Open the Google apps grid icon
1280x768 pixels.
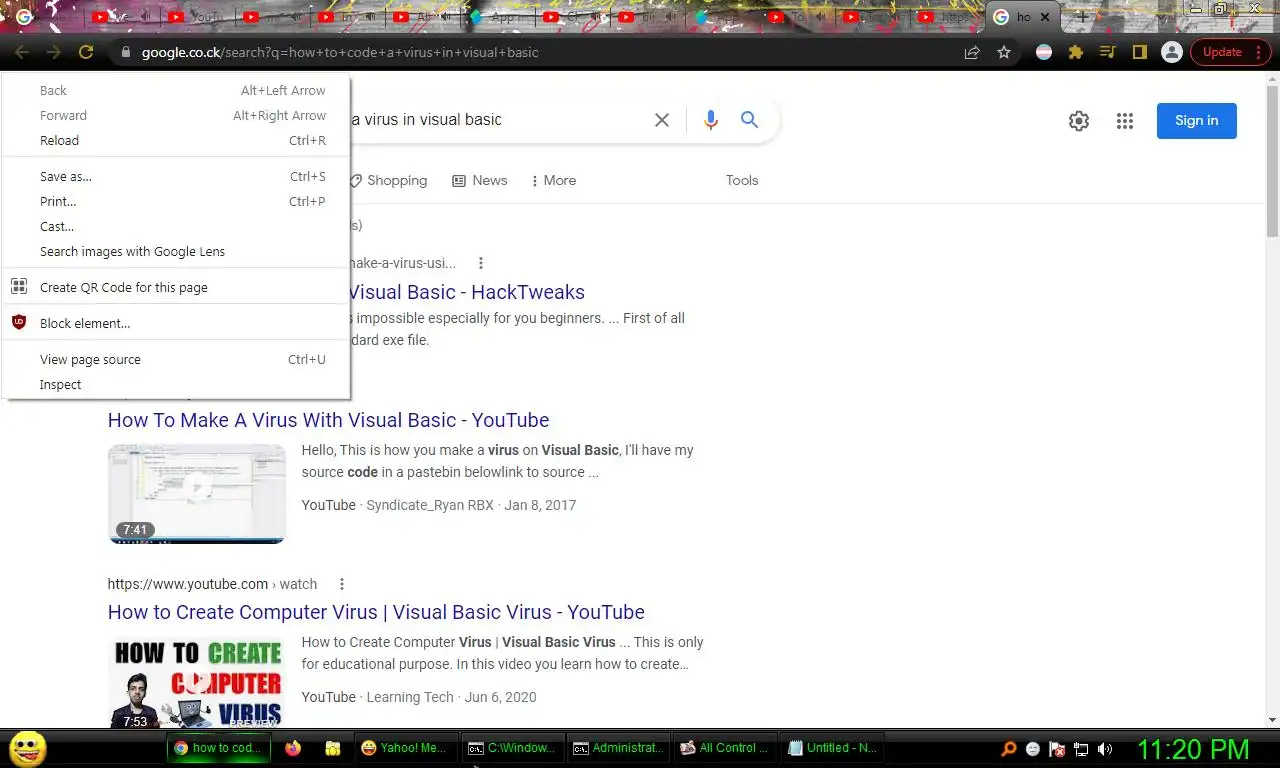pyautogui.click(x=1125, y=121)
